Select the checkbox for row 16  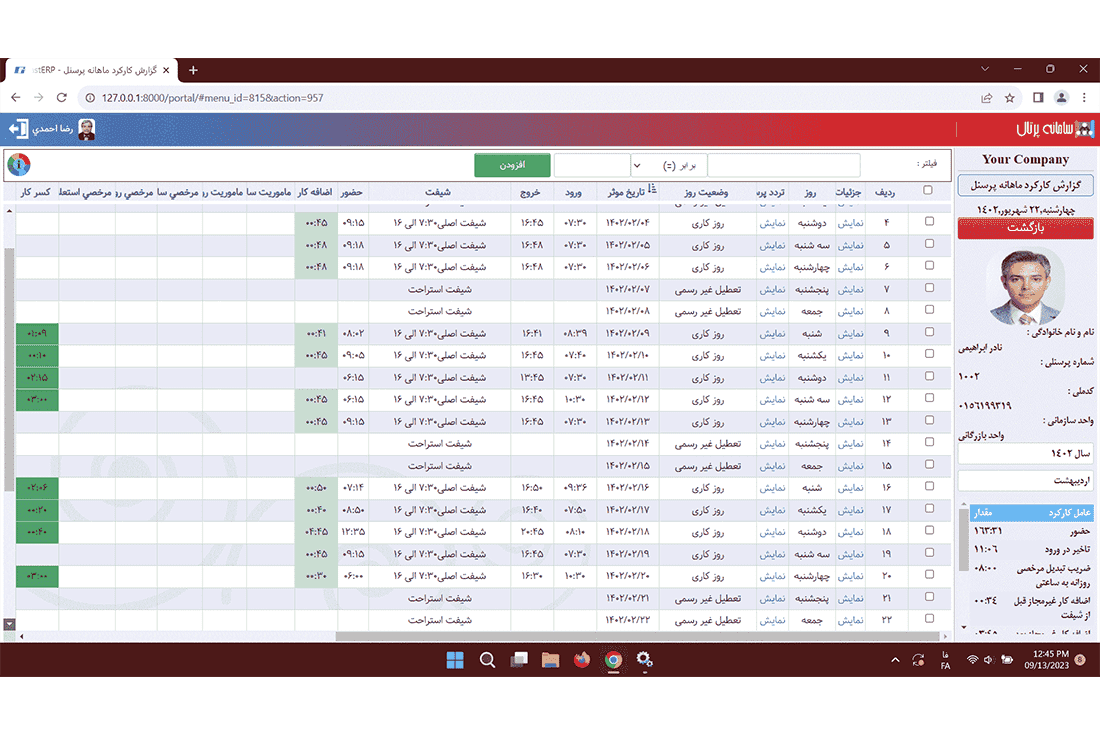coord(929,487)
